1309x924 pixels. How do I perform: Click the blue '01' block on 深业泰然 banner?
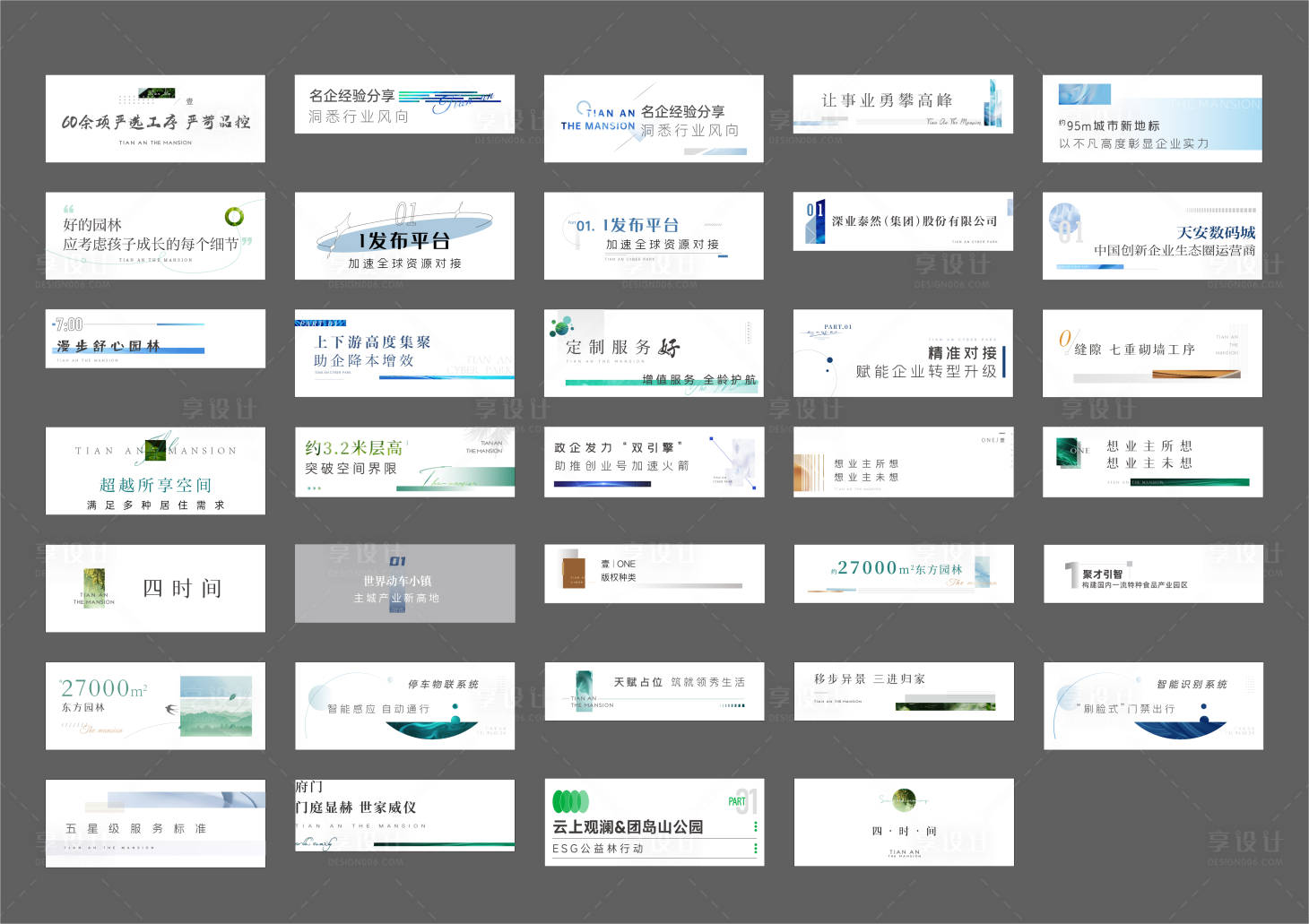(814, 221)
